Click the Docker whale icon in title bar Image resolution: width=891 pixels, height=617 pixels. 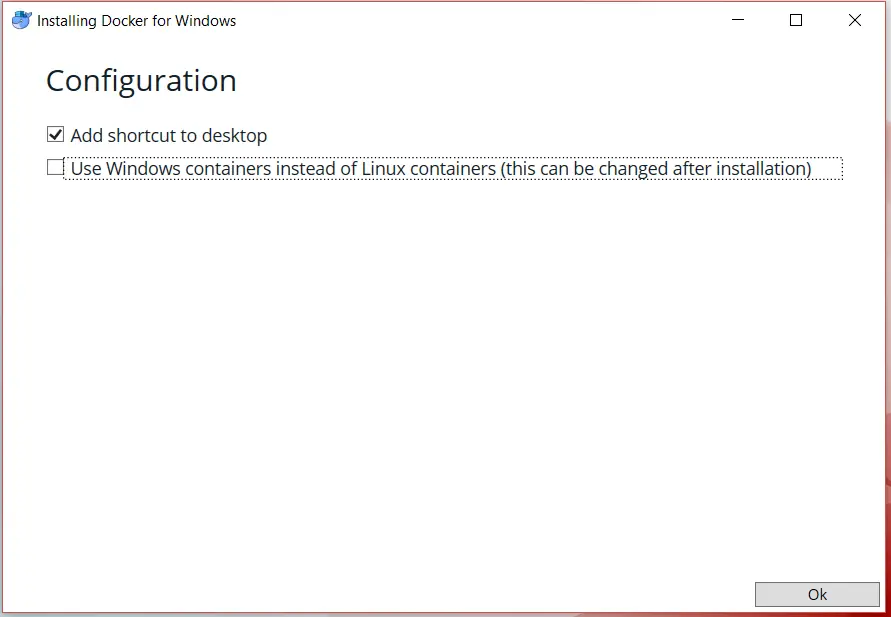click(21, 20)
